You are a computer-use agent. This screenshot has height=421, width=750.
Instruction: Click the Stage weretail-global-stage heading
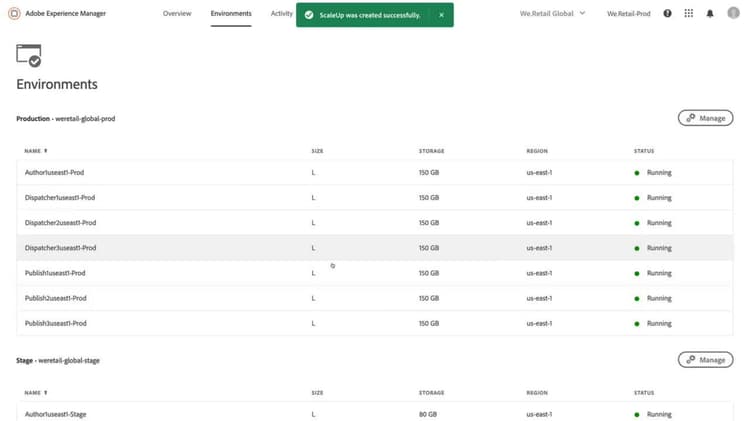[58, 360]
